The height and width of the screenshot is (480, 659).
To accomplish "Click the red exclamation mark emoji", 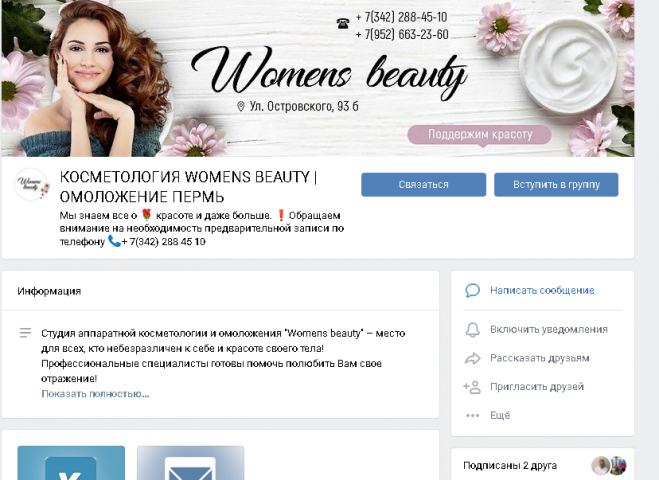I will coord(281,216).
